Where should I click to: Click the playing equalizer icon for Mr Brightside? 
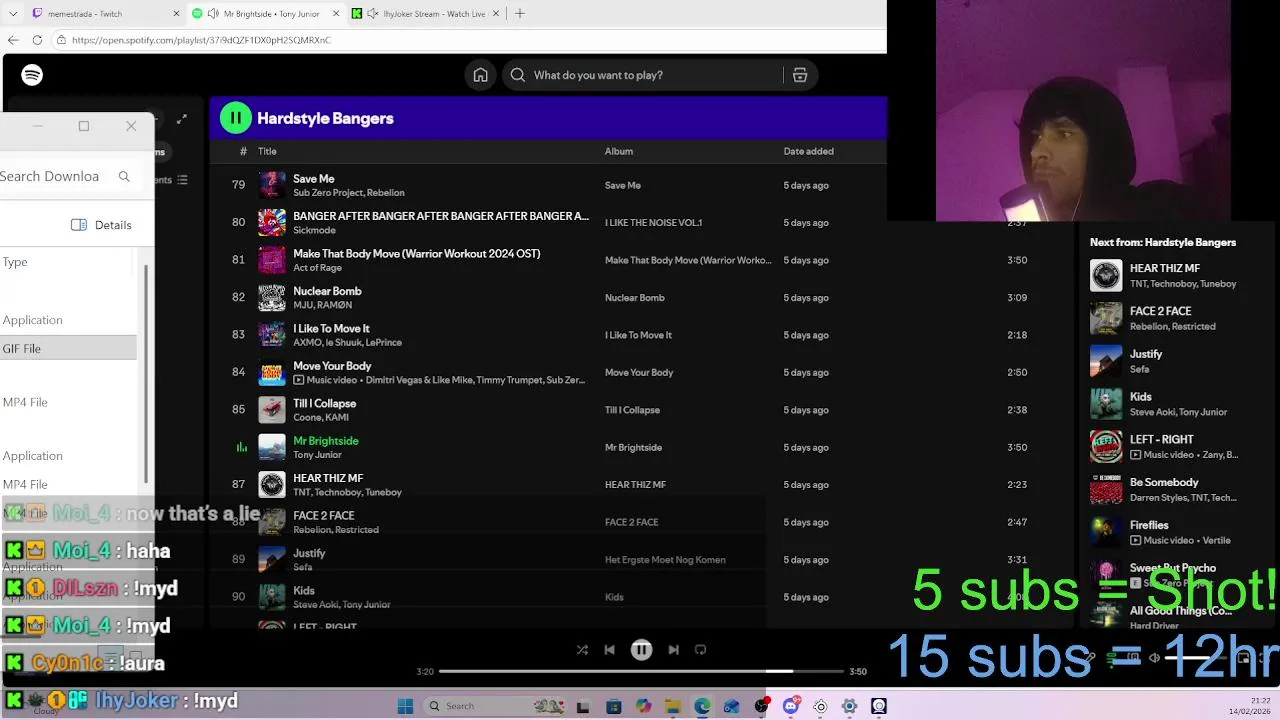coord(241,447)
